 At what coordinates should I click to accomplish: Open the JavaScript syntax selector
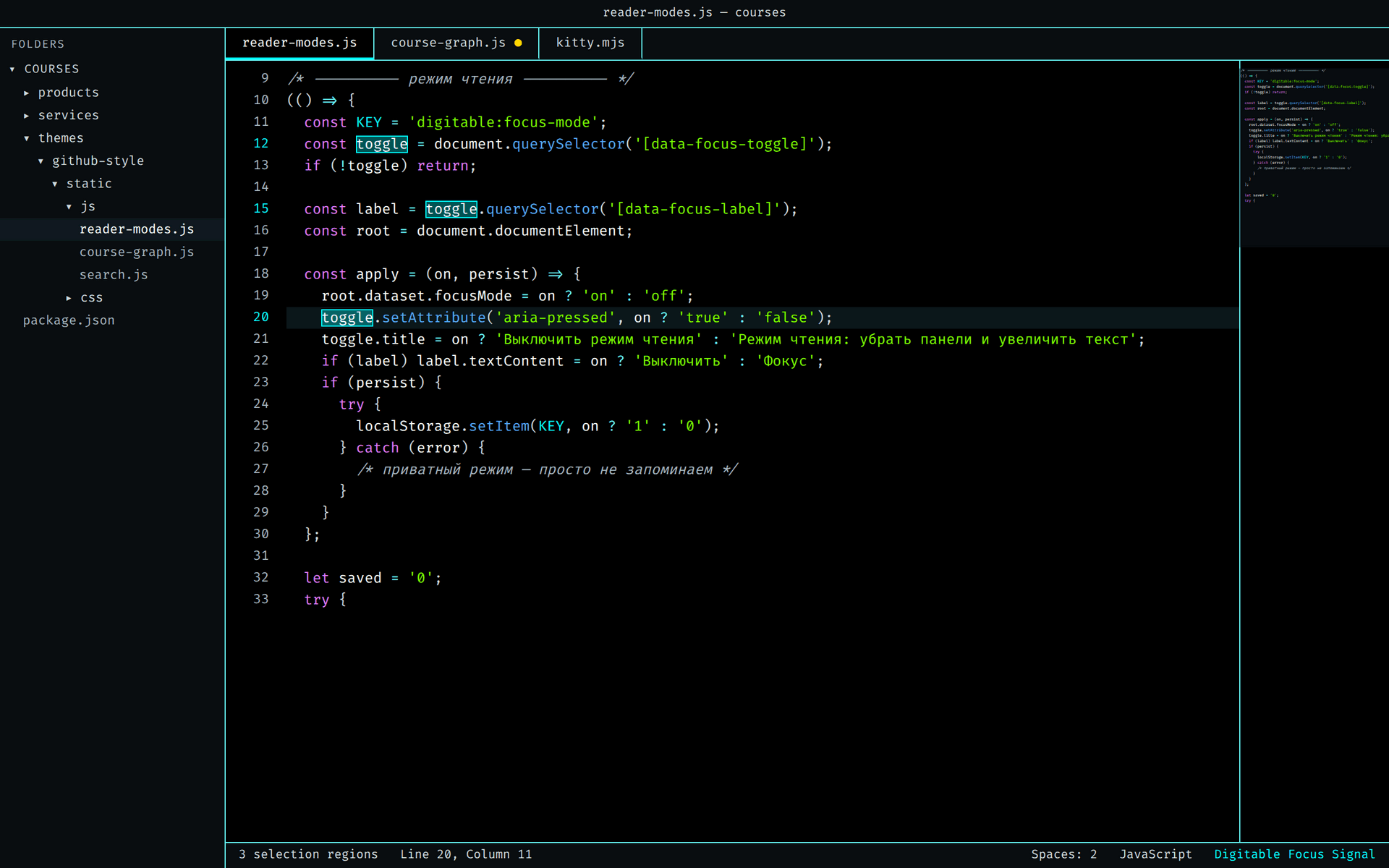pyautogui.click(x=1155, y=854)
